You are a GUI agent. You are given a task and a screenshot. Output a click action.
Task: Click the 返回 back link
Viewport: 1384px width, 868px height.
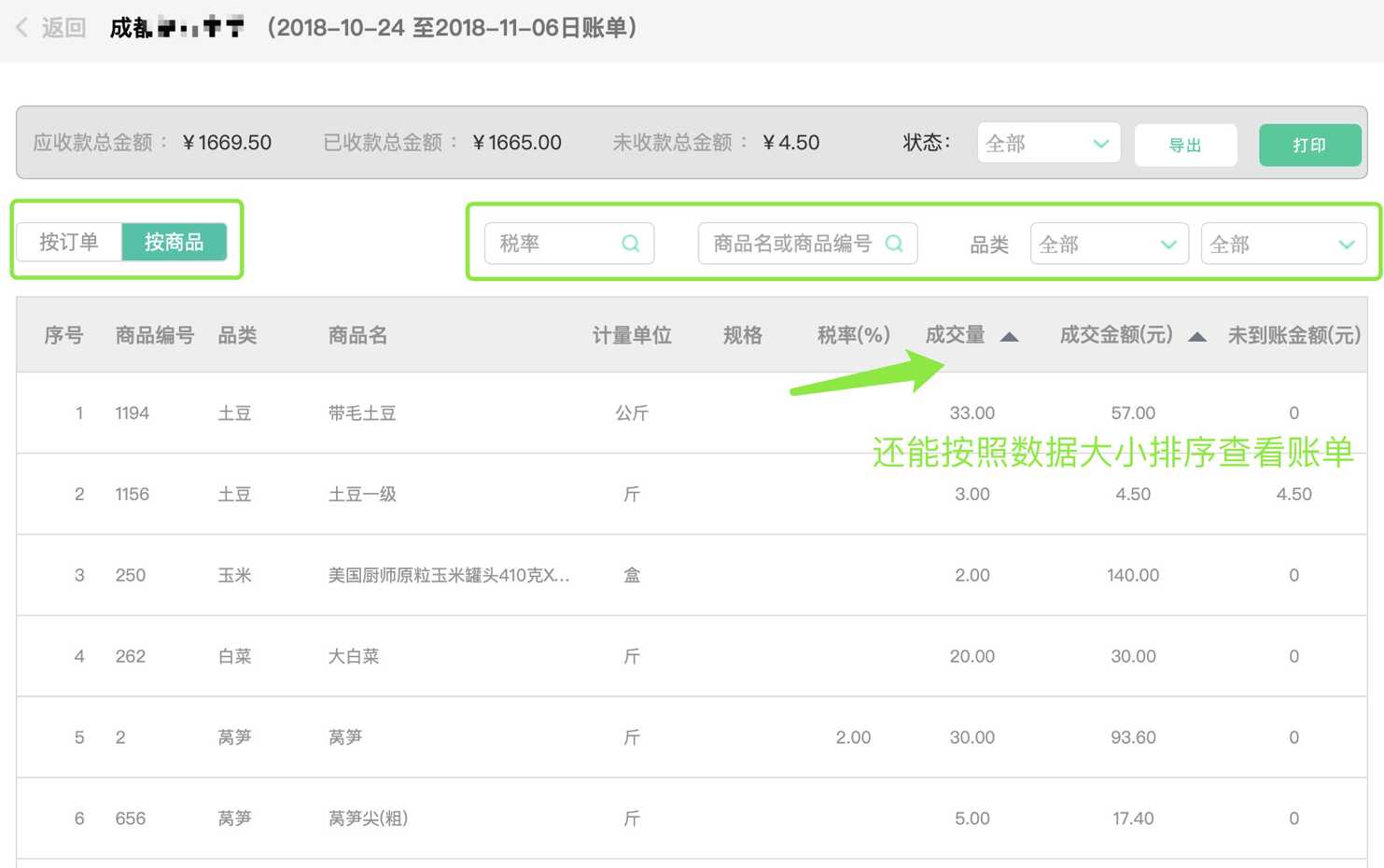(x=63, y=28)
